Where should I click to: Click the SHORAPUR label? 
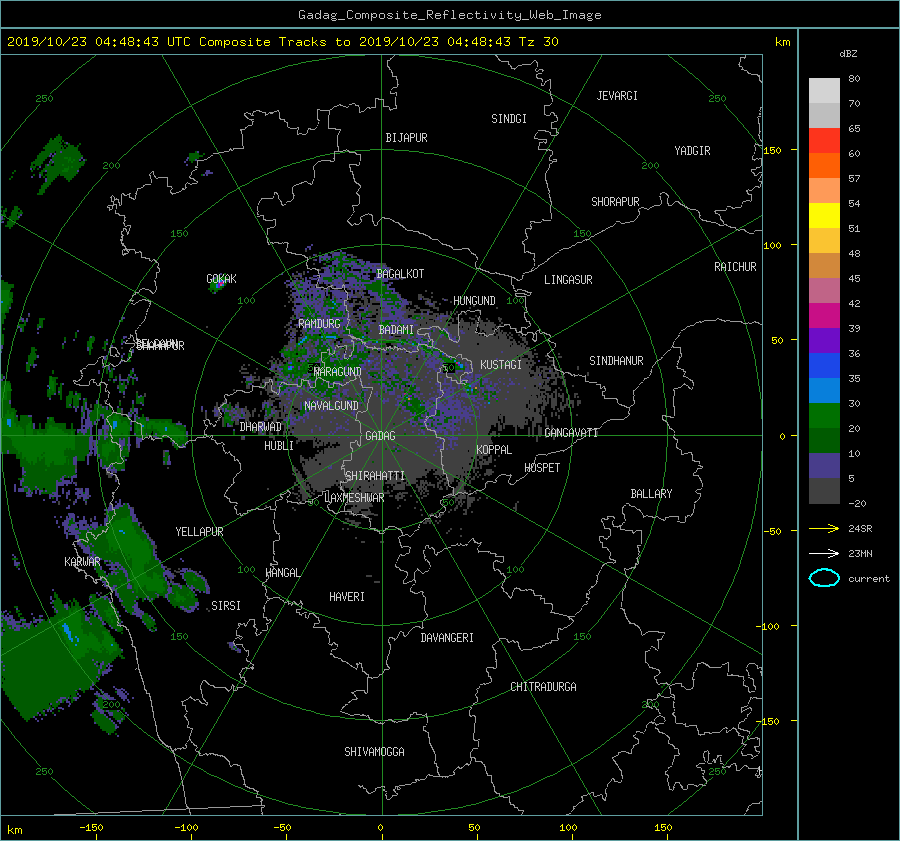pyautogui.click(x=615, y=202)
